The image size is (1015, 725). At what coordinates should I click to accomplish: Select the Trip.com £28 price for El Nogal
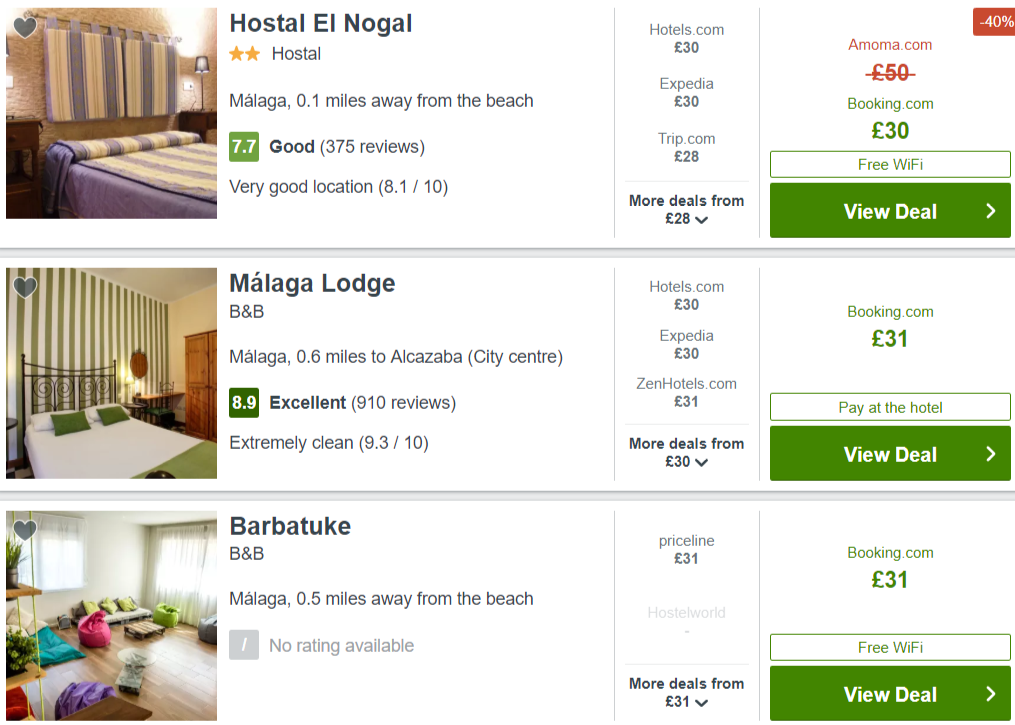point(686,148)
